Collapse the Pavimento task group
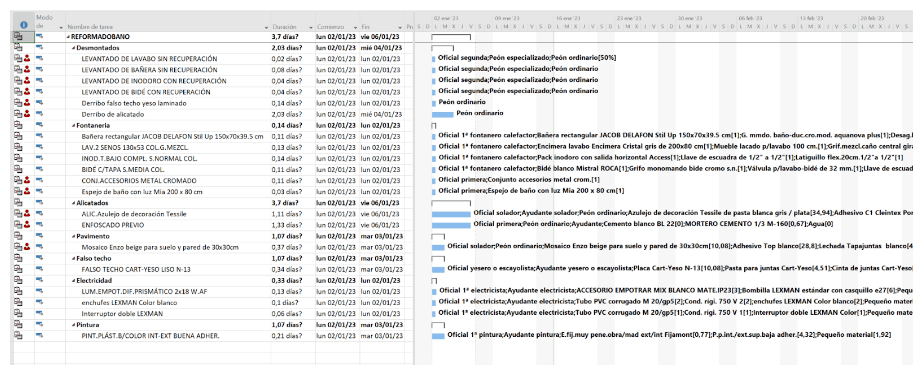The width and height of the screenshot is (924, 373). click(x=74, y=236)
